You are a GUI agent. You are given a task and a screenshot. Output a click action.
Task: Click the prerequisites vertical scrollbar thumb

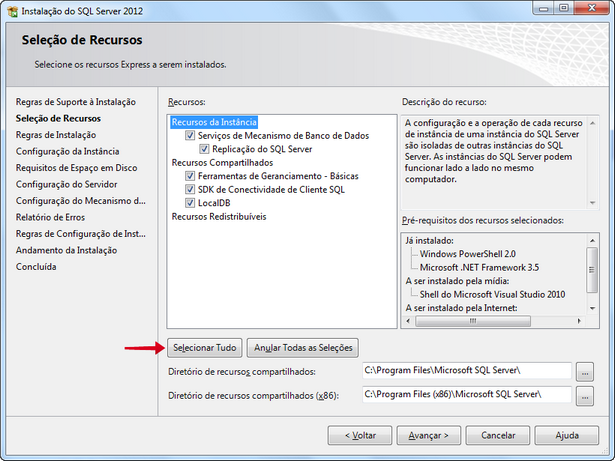pos(592,270)
